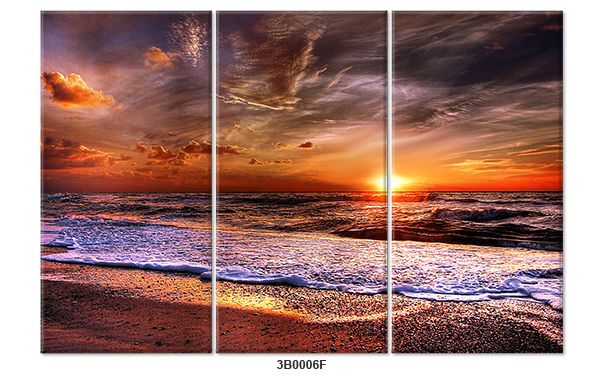Click the wispy white cloud at top of left panel
600x377 pixels.
[189, 38]
